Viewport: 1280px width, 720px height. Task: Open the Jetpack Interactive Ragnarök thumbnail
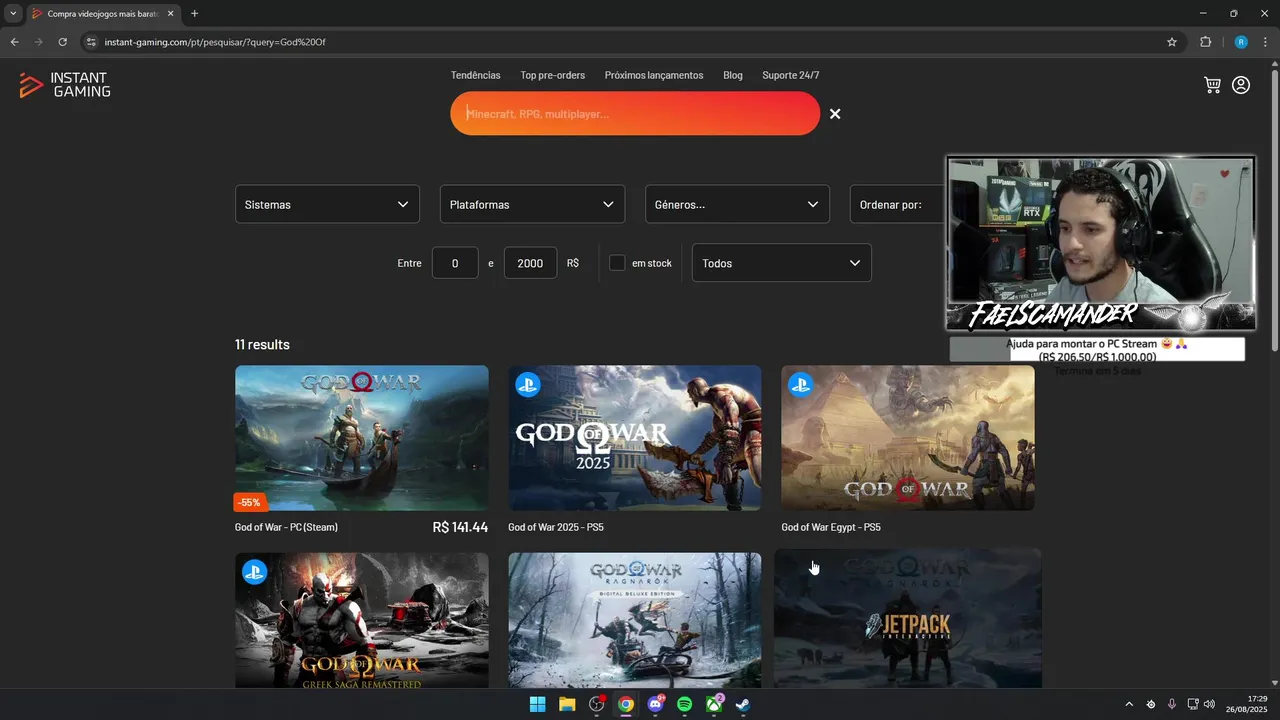pyautogui.click(x=908, y=618)
